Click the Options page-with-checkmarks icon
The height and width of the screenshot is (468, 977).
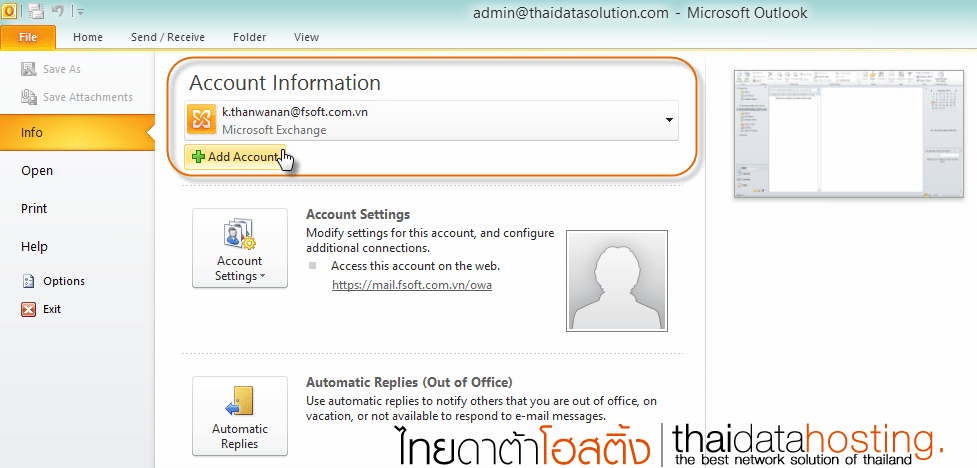[x=29, y=281]
